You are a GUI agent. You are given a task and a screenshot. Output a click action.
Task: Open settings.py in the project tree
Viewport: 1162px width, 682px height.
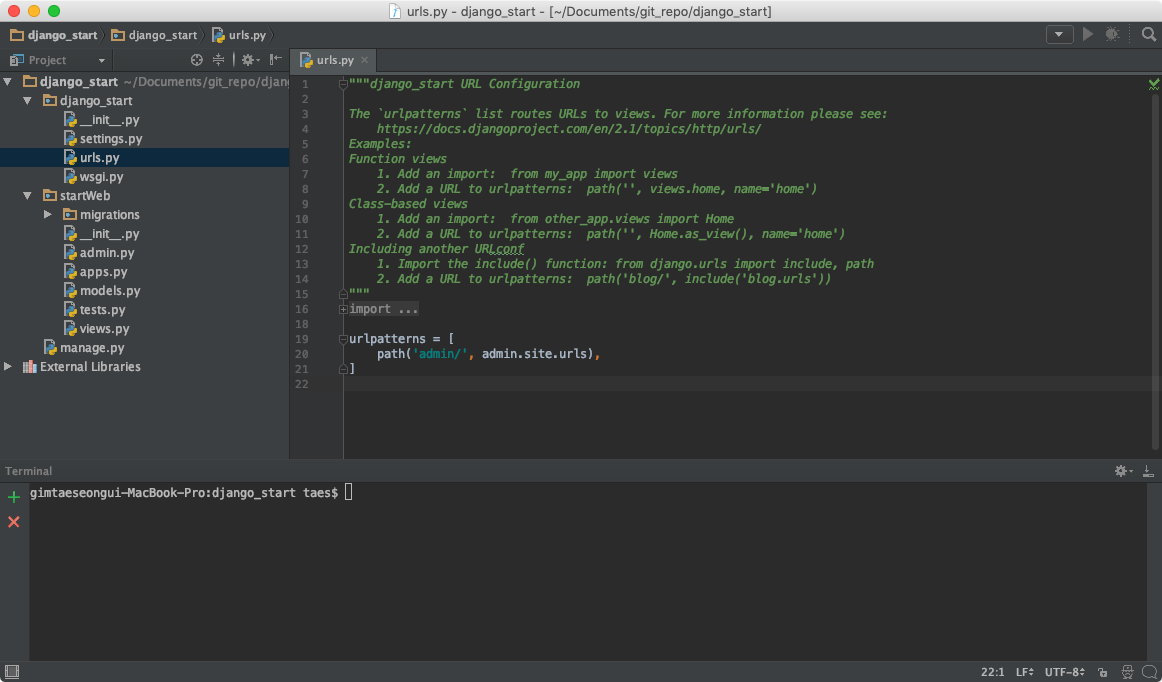click(x=110, y=139)
